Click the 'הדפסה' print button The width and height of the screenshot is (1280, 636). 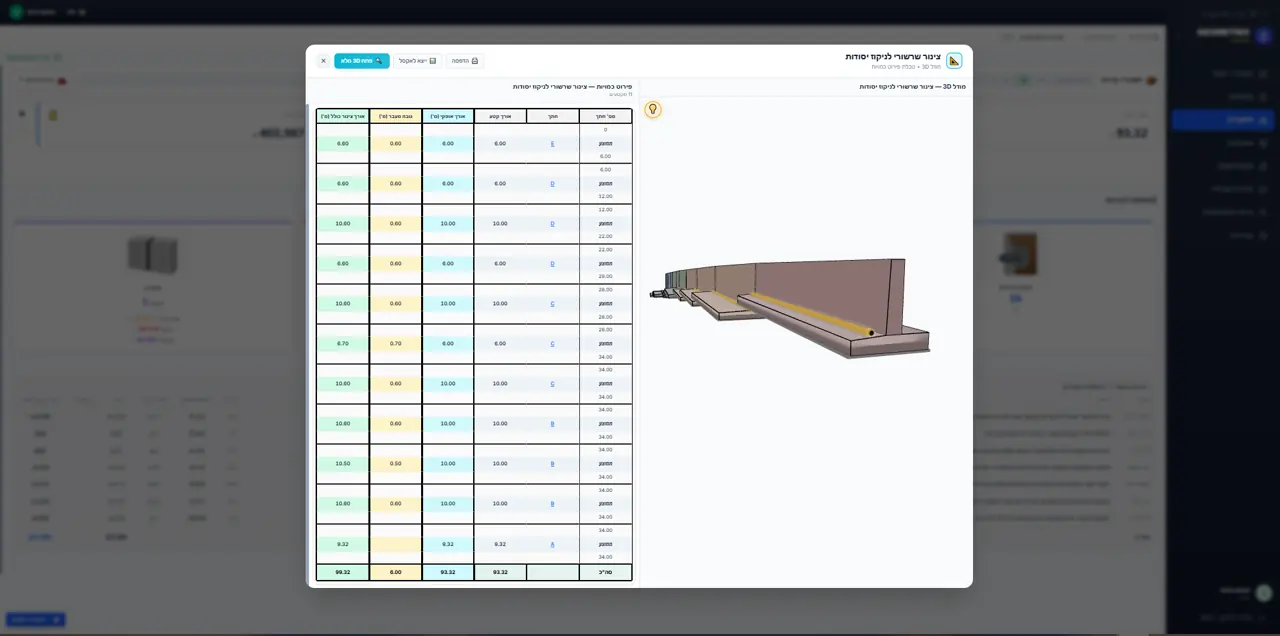465,61
